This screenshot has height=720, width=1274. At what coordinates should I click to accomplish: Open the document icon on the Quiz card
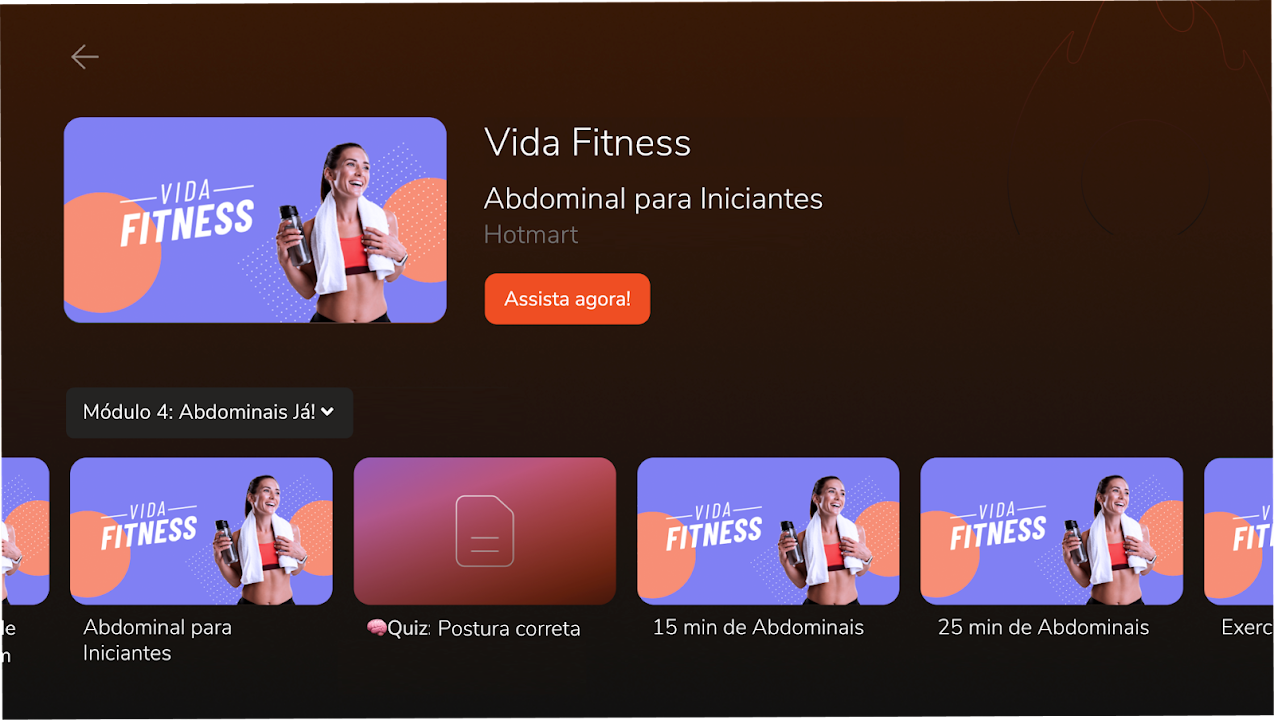(485, 531)
